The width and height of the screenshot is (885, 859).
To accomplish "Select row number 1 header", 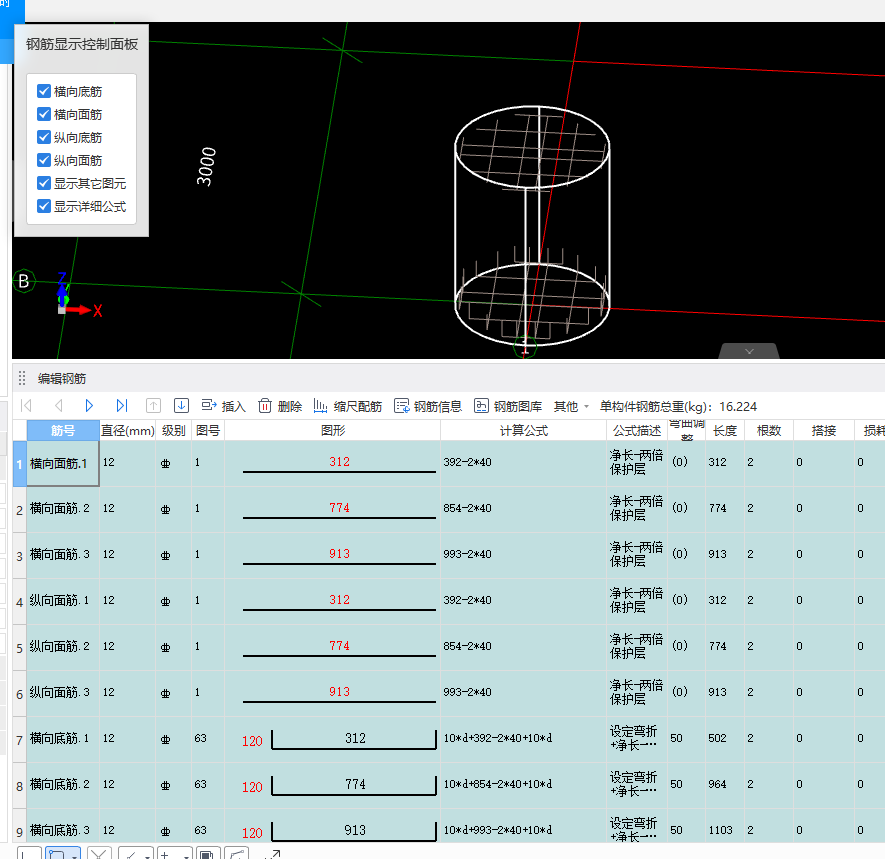I will point(20,464).
